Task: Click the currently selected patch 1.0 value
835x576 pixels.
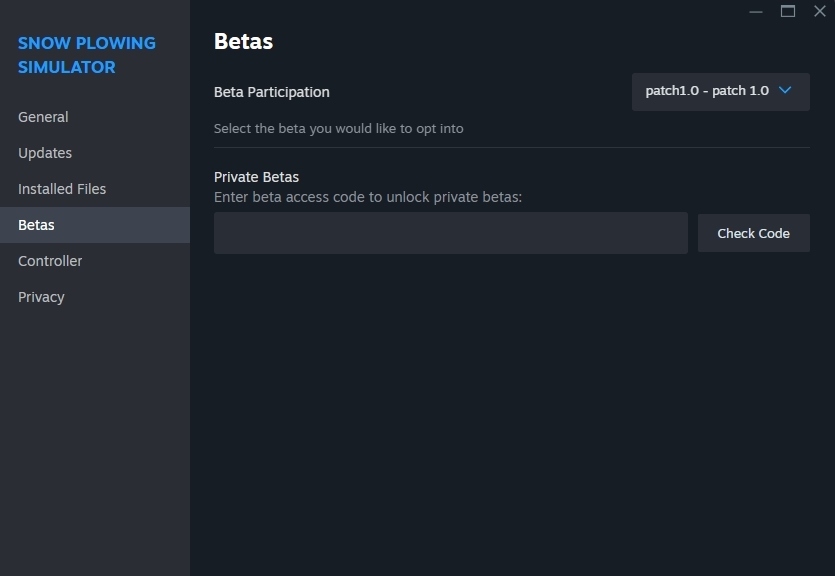Action: pos(707,91)
